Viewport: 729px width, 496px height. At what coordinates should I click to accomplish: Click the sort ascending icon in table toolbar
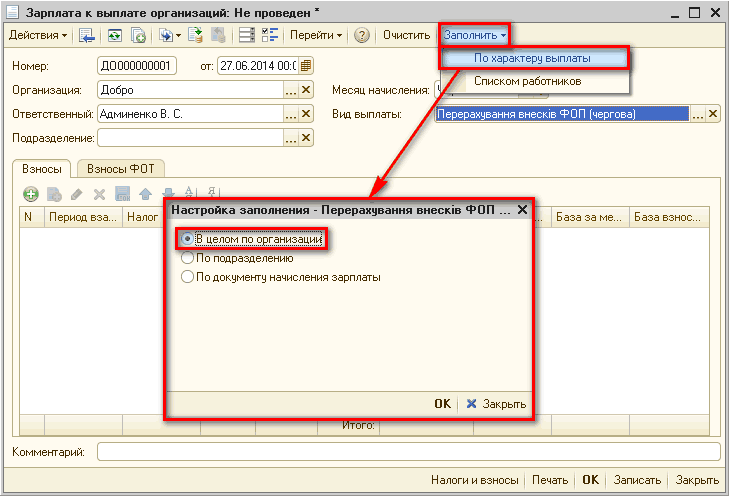point(188,194)
